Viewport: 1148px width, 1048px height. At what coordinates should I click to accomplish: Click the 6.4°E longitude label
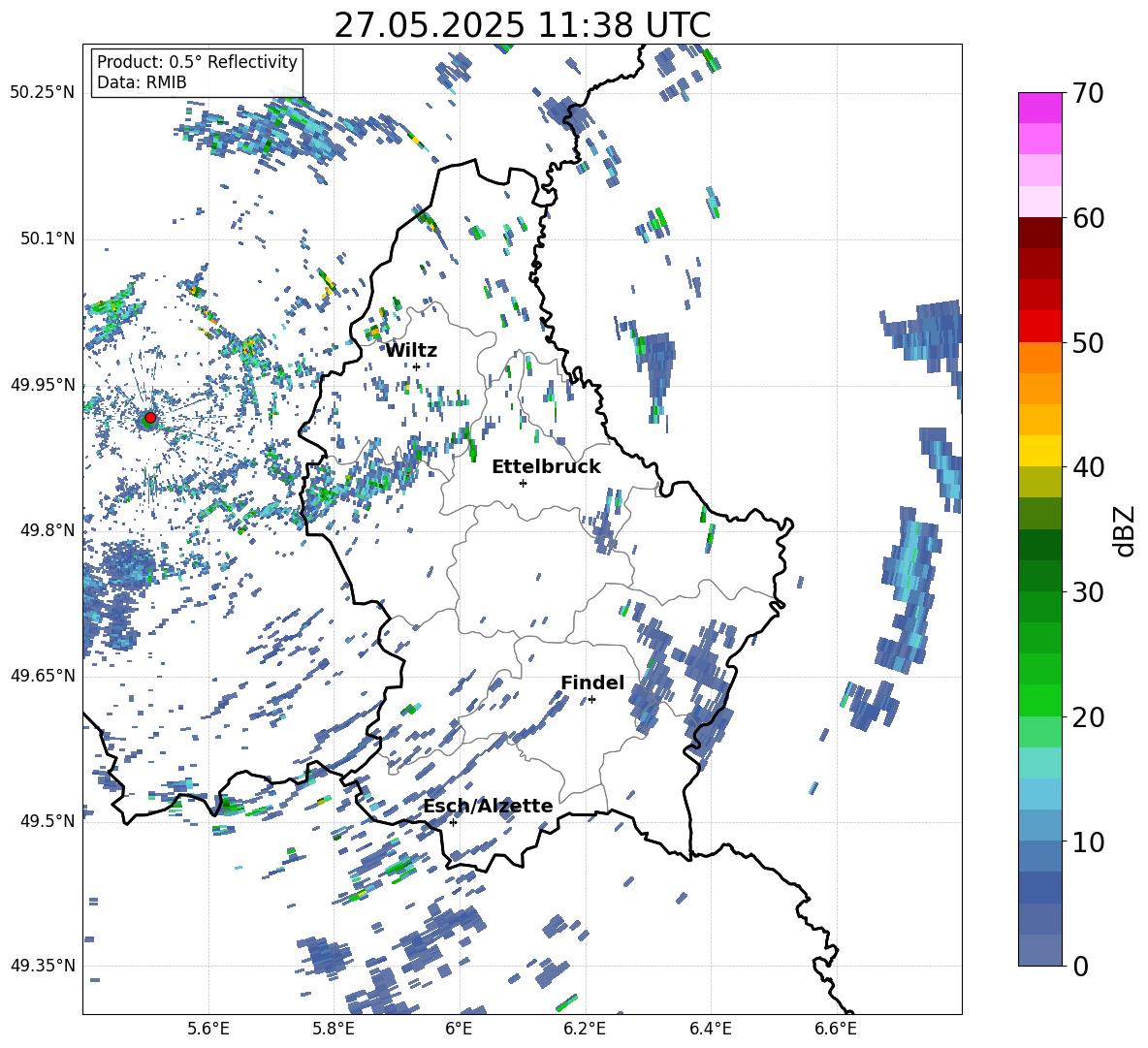tap(710, 1029)
